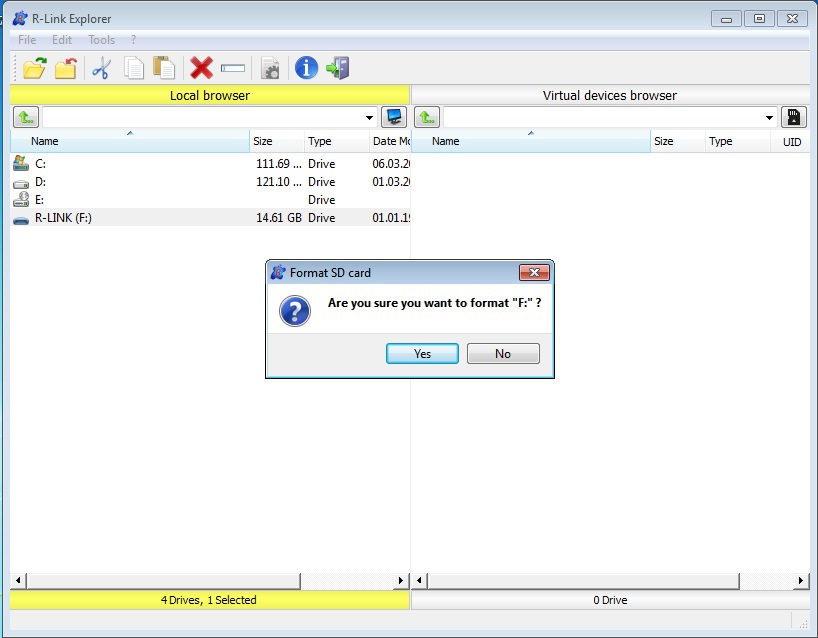818x638 pixels.
Task: Cancel format with No button
Action: point(503,354)
